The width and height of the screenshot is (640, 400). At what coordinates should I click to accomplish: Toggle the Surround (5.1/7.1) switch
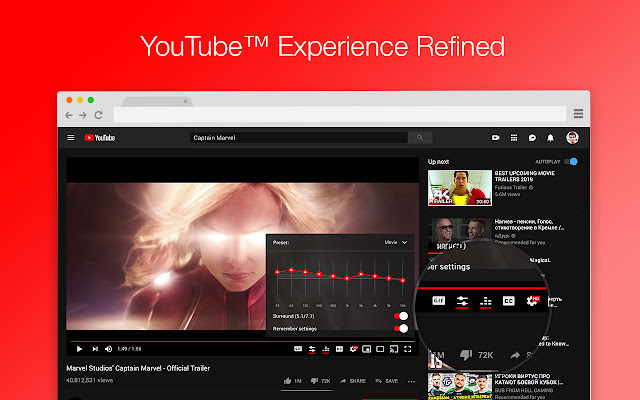click(401, 316)
